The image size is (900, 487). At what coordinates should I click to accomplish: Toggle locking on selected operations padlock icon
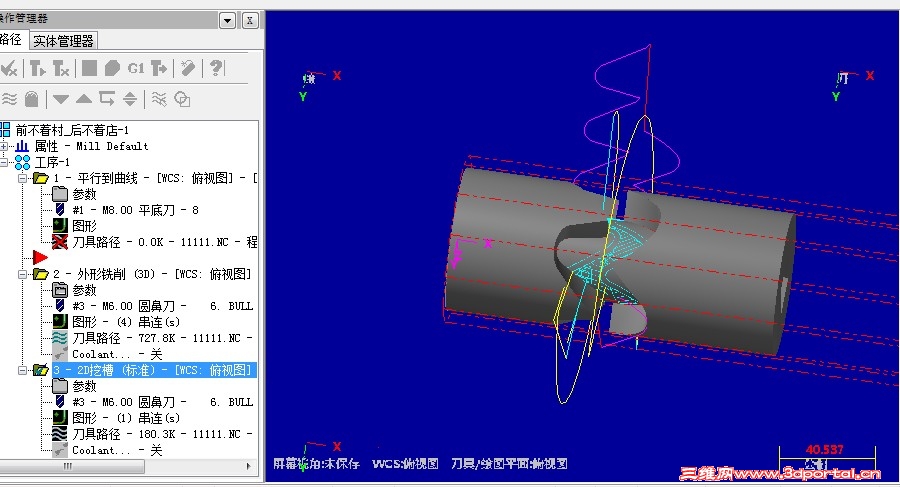click(32, 99)
